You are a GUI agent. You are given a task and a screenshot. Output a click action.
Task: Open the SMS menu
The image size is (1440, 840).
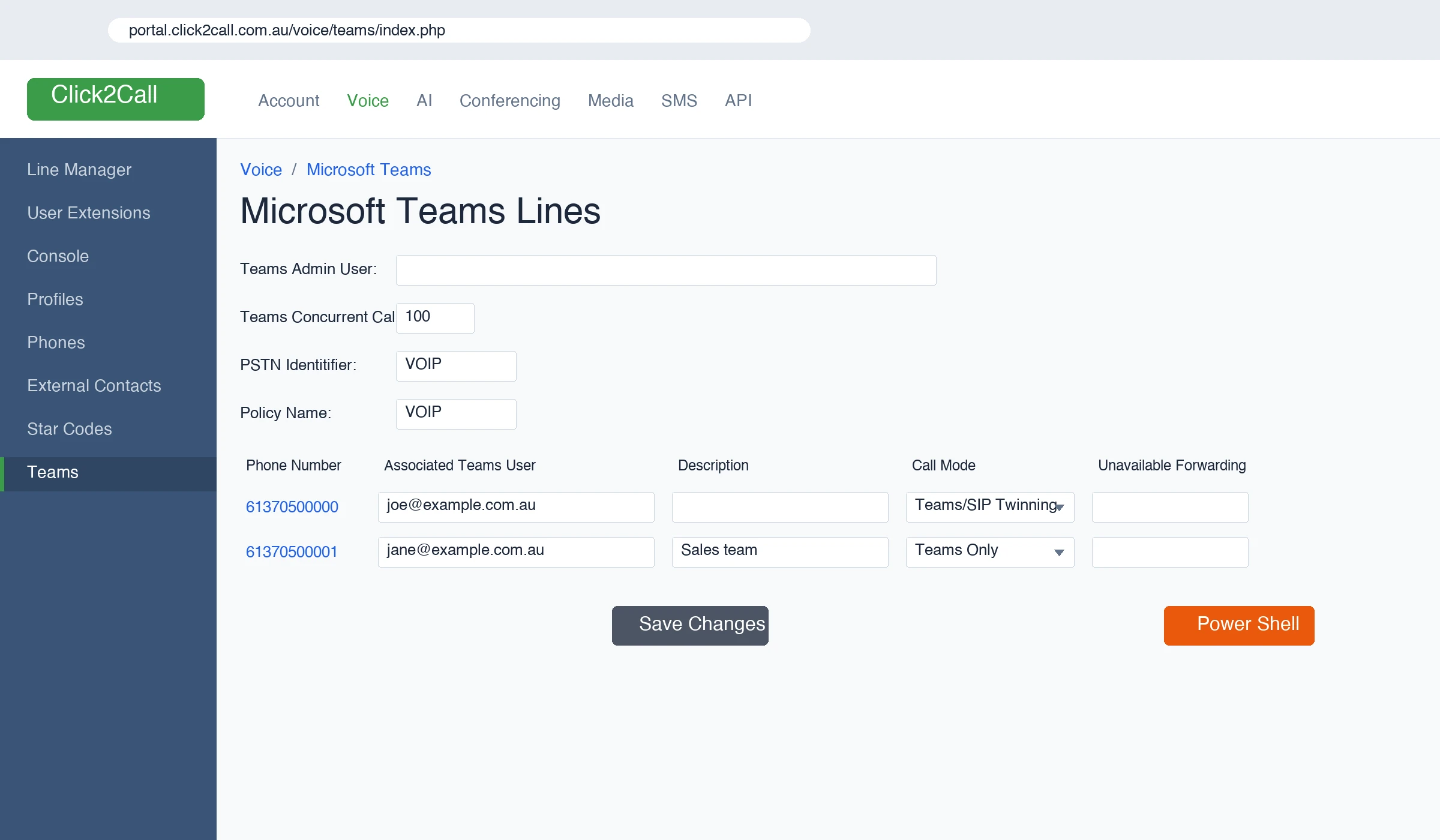click(679, 100)
